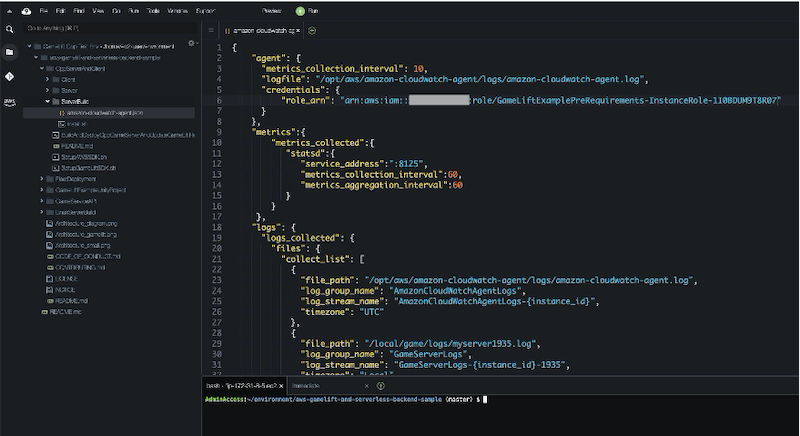
Task: Click the terminal command prompt cursor
Action: (485, 400)
